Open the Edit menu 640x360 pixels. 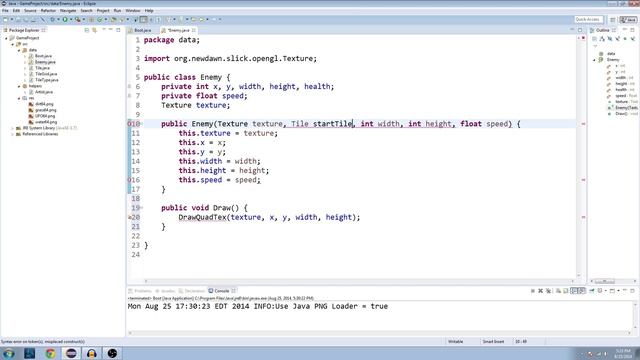16,11
